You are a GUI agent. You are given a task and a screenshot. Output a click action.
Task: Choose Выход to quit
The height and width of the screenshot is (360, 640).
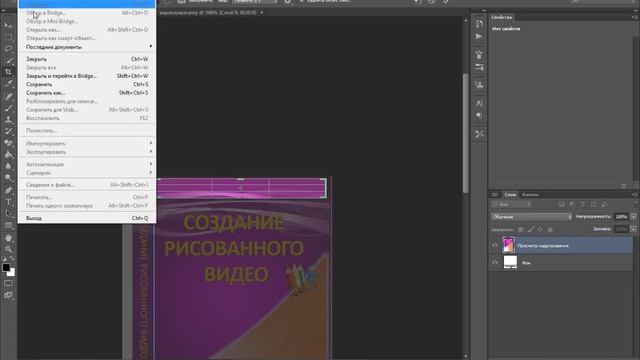(x=87, y=218)
